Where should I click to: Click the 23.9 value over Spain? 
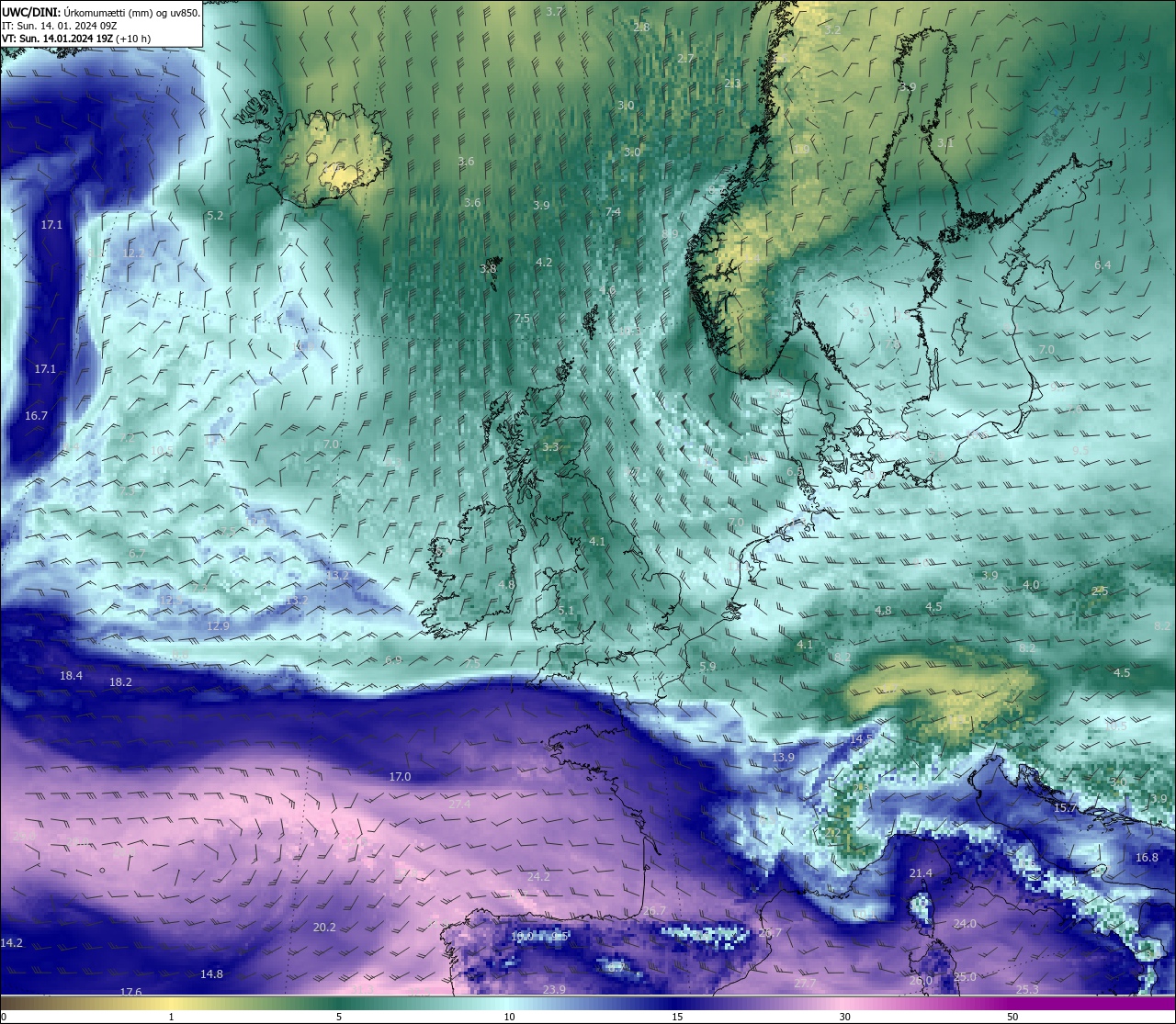(554, 990)
